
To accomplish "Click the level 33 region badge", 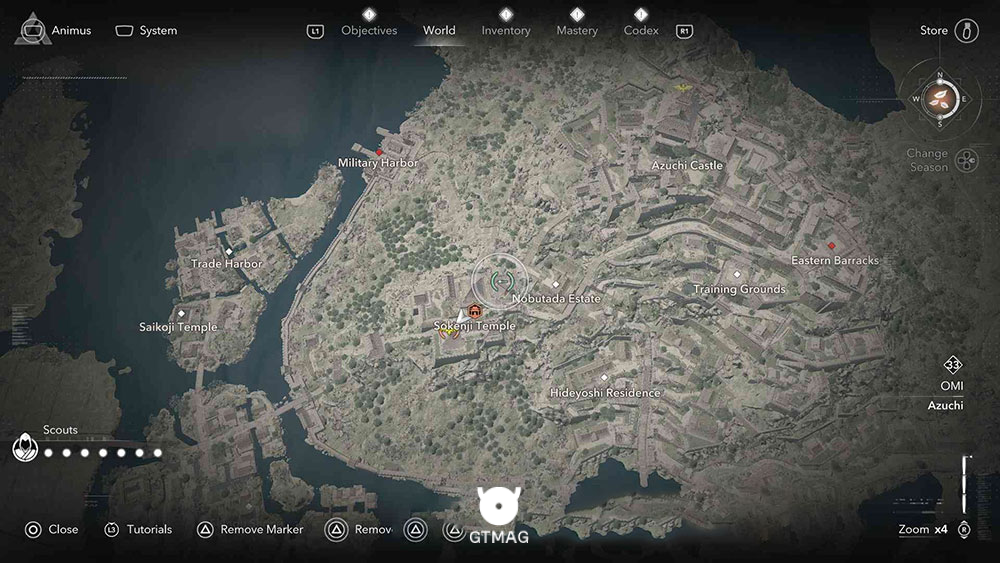I will (x=952, y=365).
